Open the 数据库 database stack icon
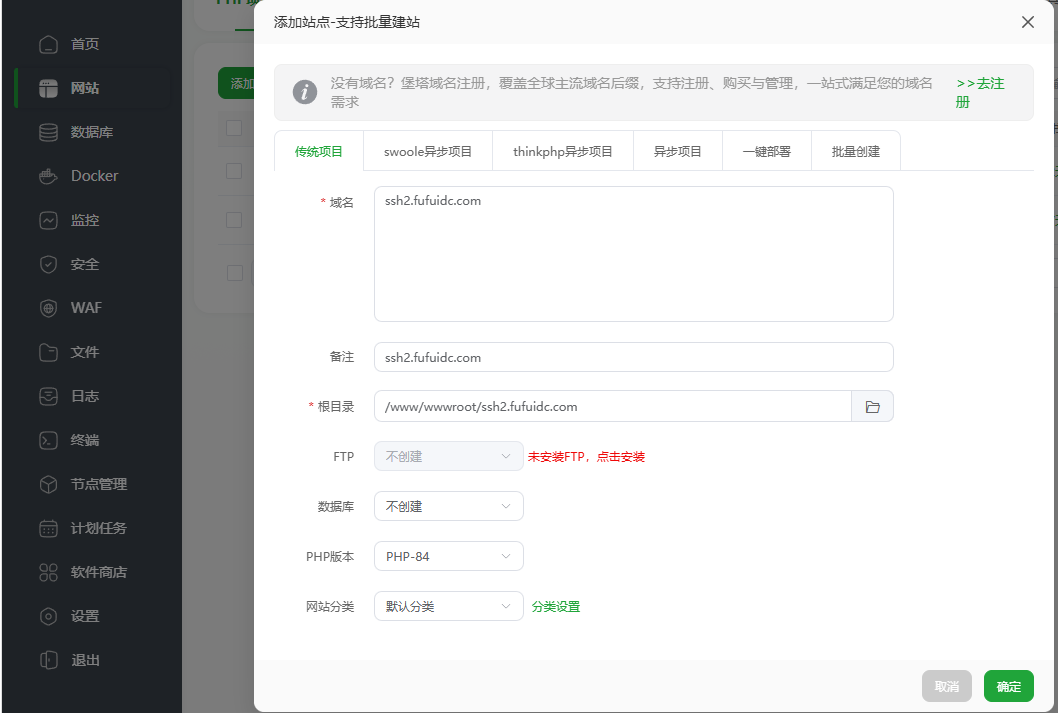 [x=49, y=132]
